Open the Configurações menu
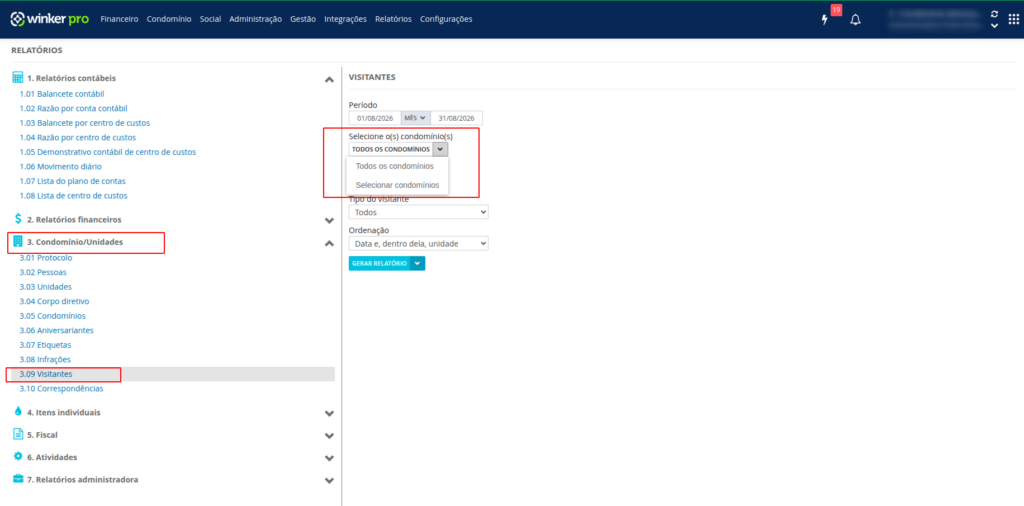This screenshot has height=506, width=1024. click(x=446, y=19)
